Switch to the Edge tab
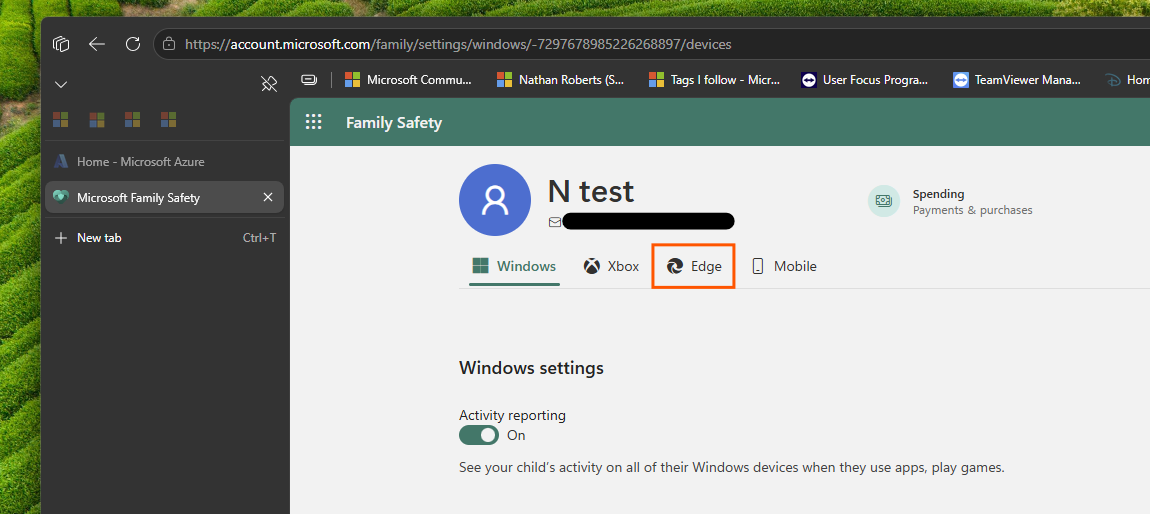 pos(694,266)
